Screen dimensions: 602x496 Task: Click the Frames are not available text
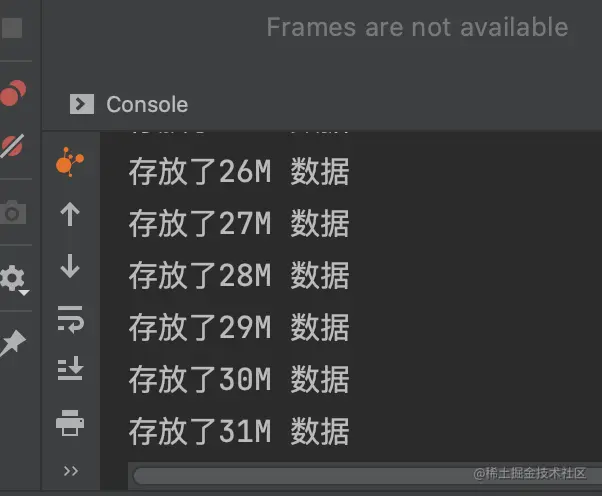(x=417, y=27)
